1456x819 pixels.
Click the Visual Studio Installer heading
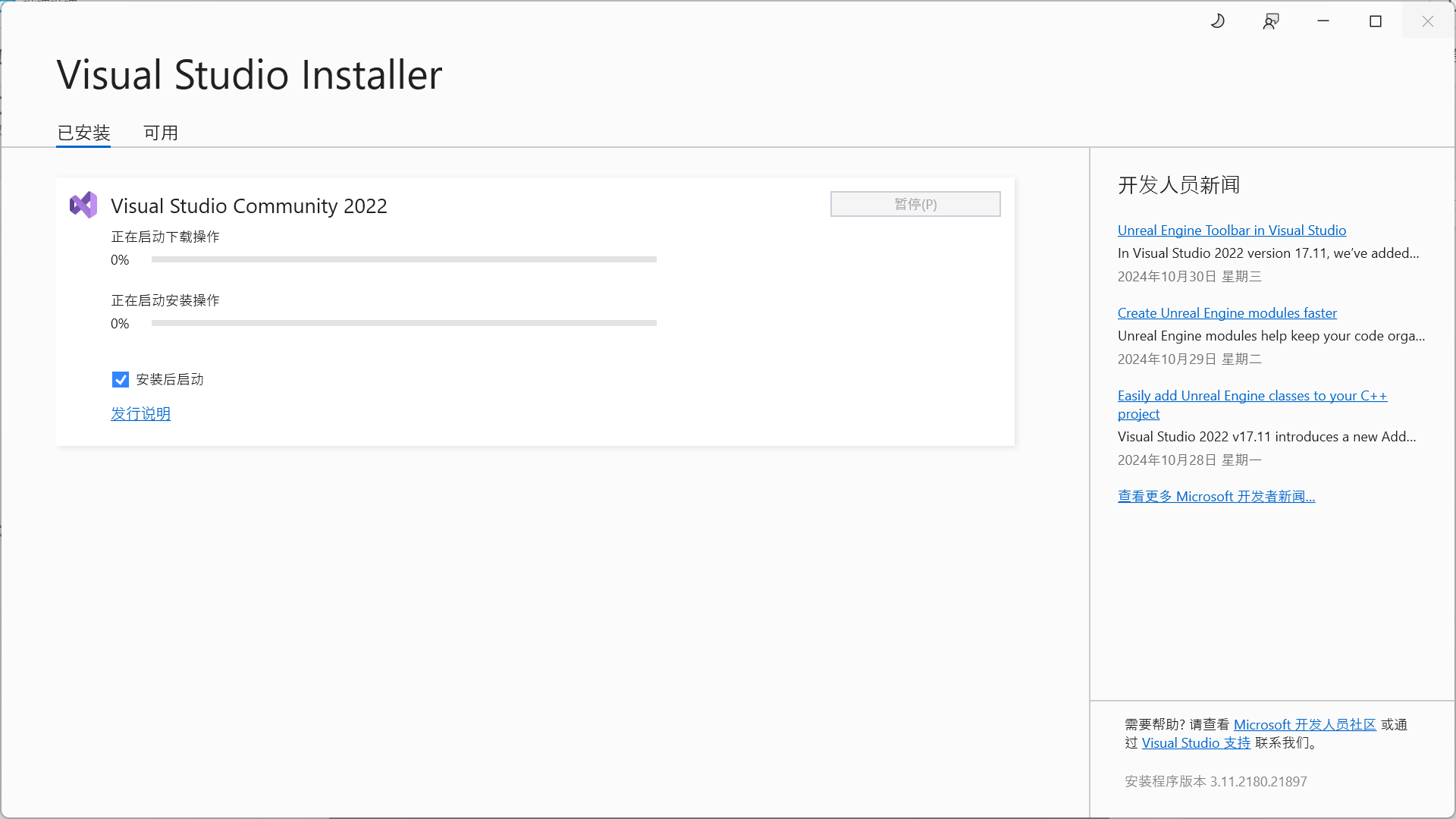pyautogui.click(x=249, y=75)
